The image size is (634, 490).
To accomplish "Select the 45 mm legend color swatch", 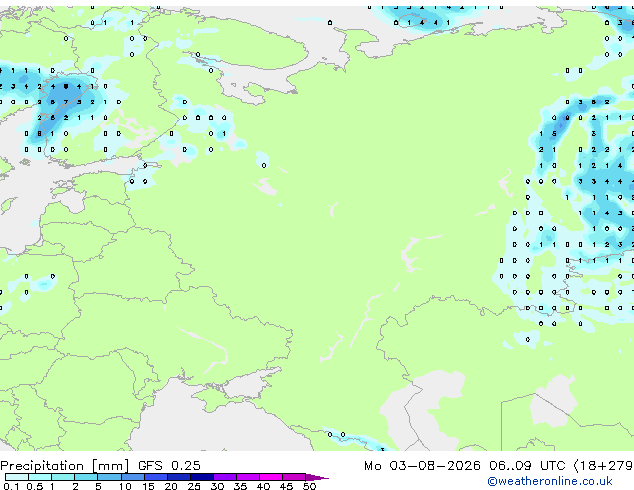I will 294,477.
